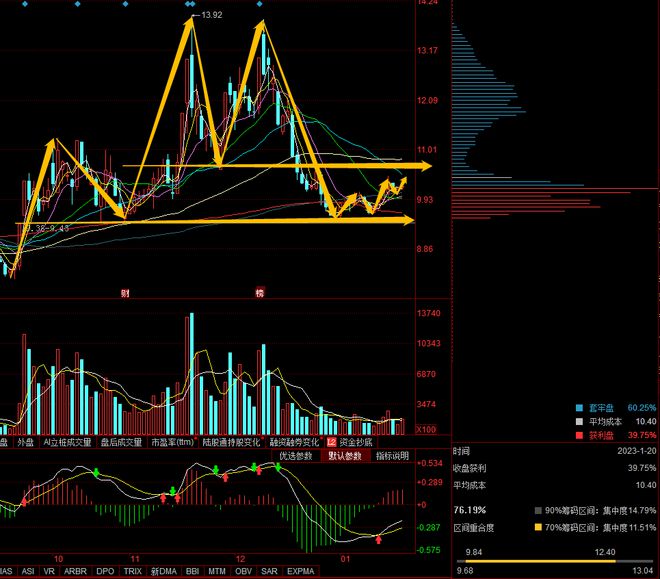Switch bottom indicator to ARBR

click(75, 571)
